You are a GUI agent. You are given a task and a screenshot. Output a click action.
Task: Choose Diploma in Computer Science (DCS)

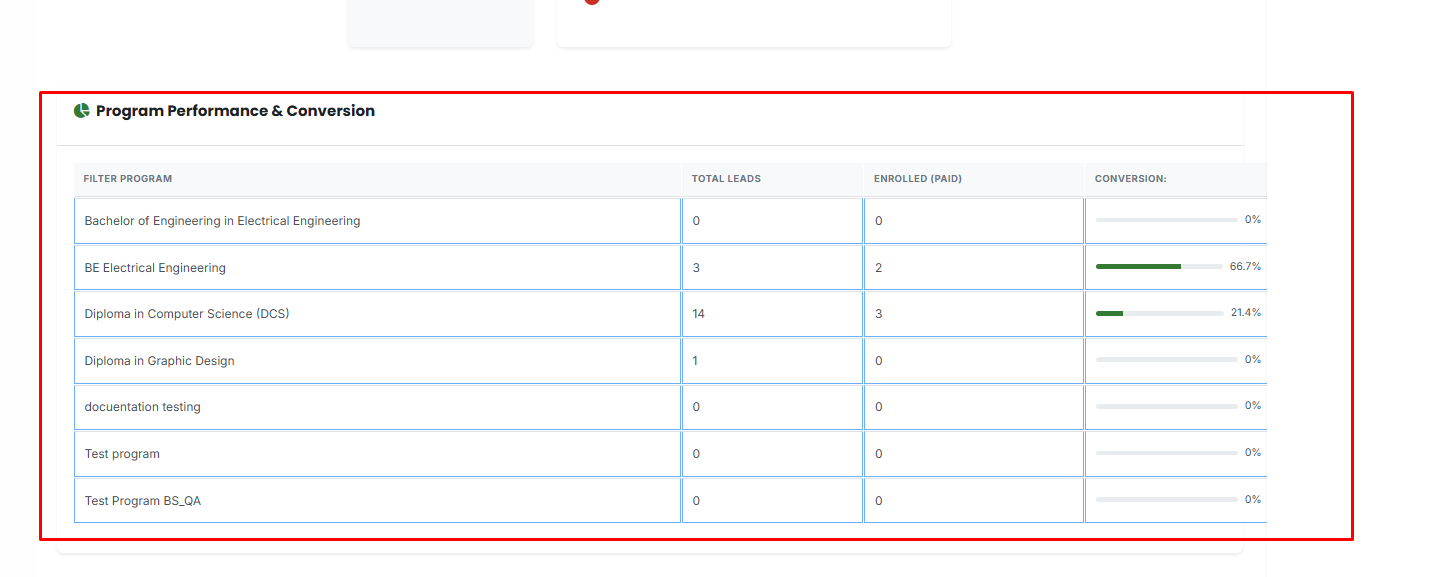pyautogui.click(x=187, y=314)
